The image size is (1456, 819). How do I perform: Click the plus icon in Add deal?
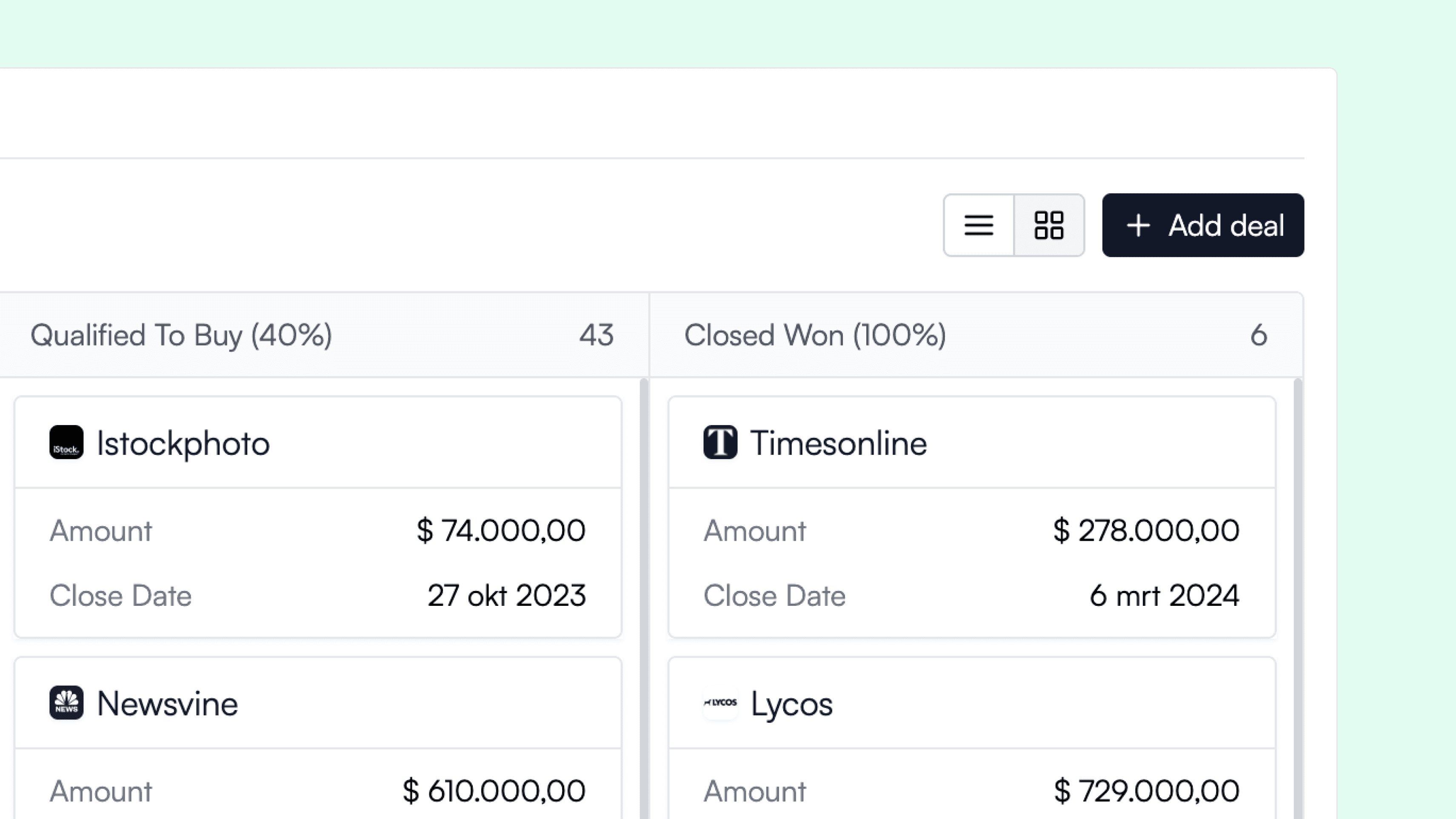1138,225
